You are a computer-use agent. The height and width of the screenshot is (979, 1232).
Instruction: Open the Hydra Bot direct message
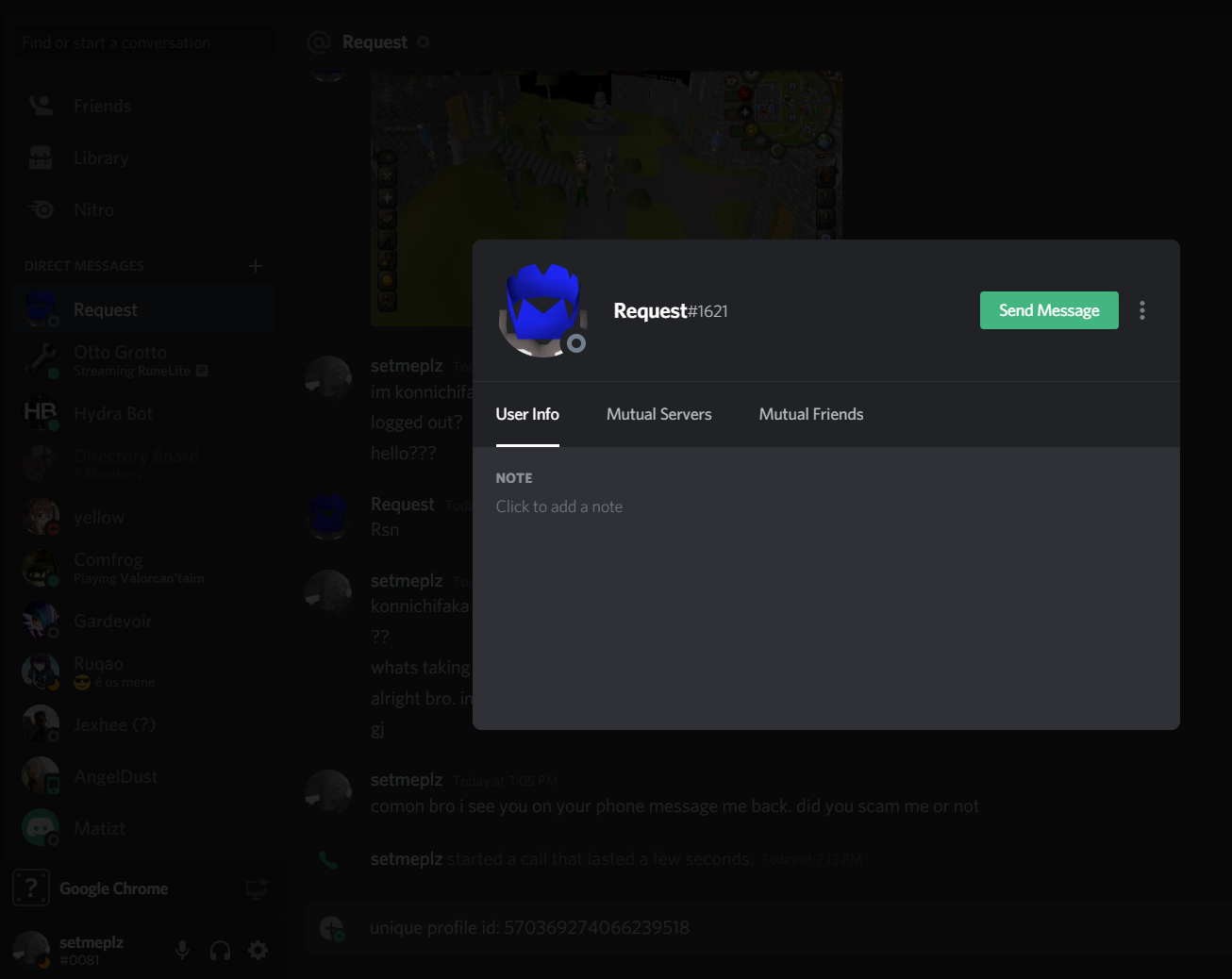point(143,413)
